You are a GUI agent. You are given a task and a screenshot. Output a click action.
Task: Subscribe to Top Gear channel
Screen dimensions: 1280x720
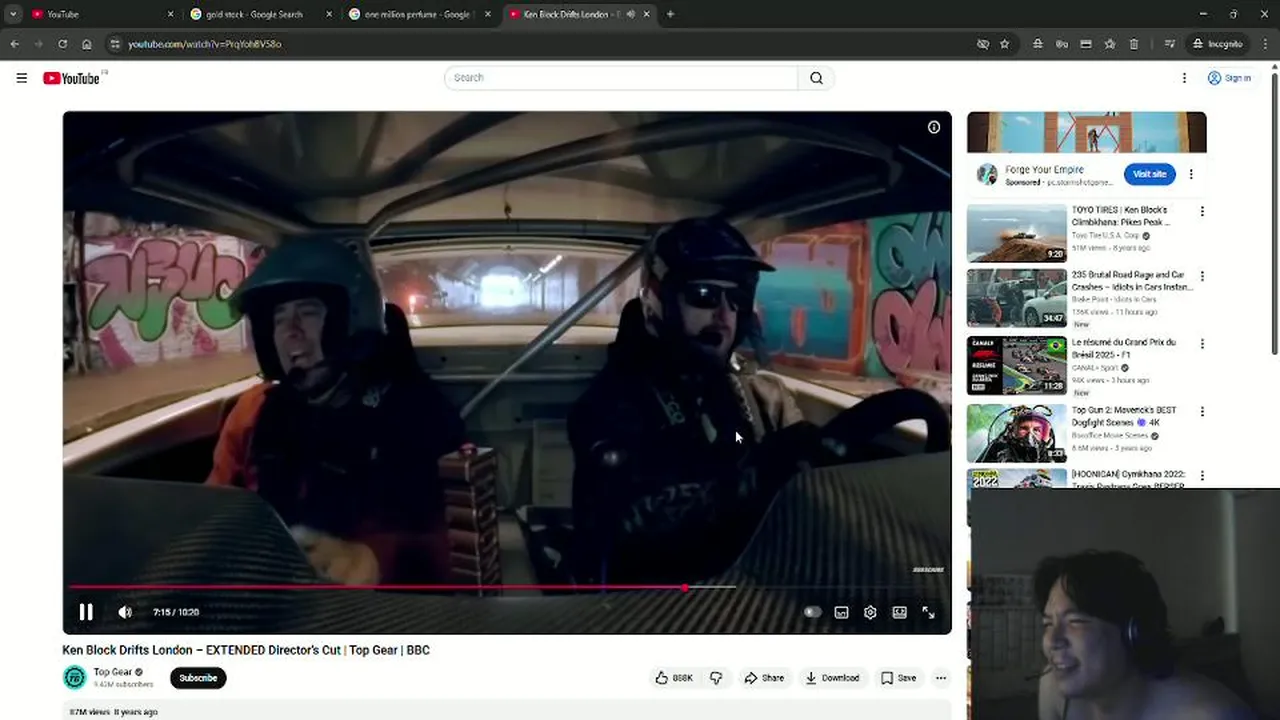pyautogui.click(x=198, y=678)
